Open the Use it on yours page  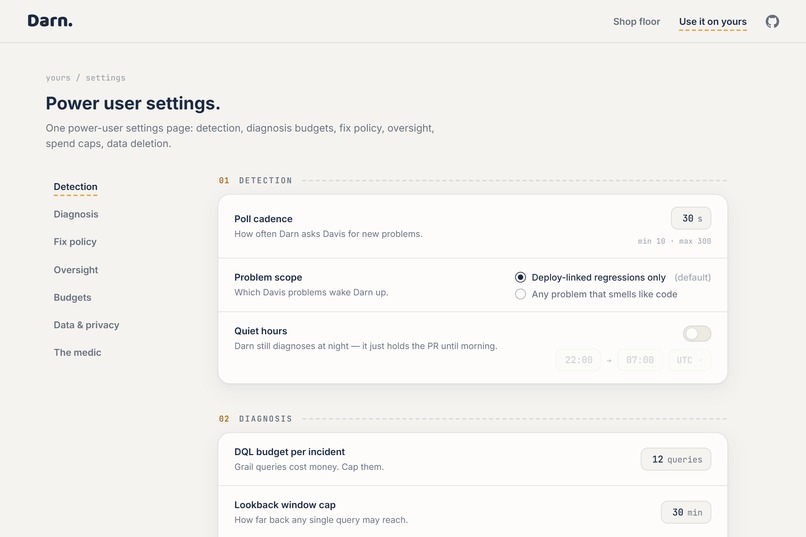pos(712,22)
